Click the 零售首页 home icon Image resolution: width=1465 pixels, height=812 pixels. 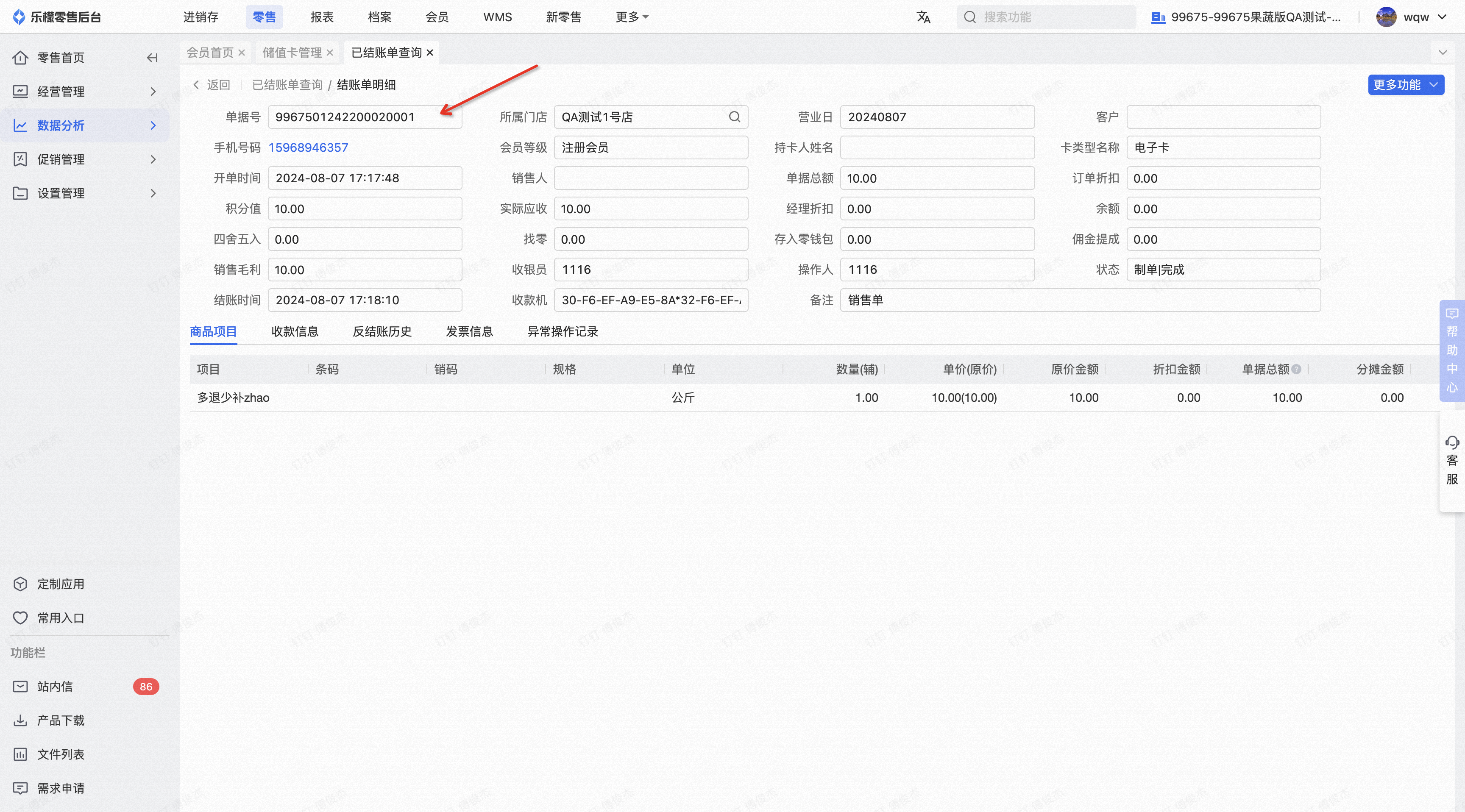pyautogui.click(x=20, y=58)
